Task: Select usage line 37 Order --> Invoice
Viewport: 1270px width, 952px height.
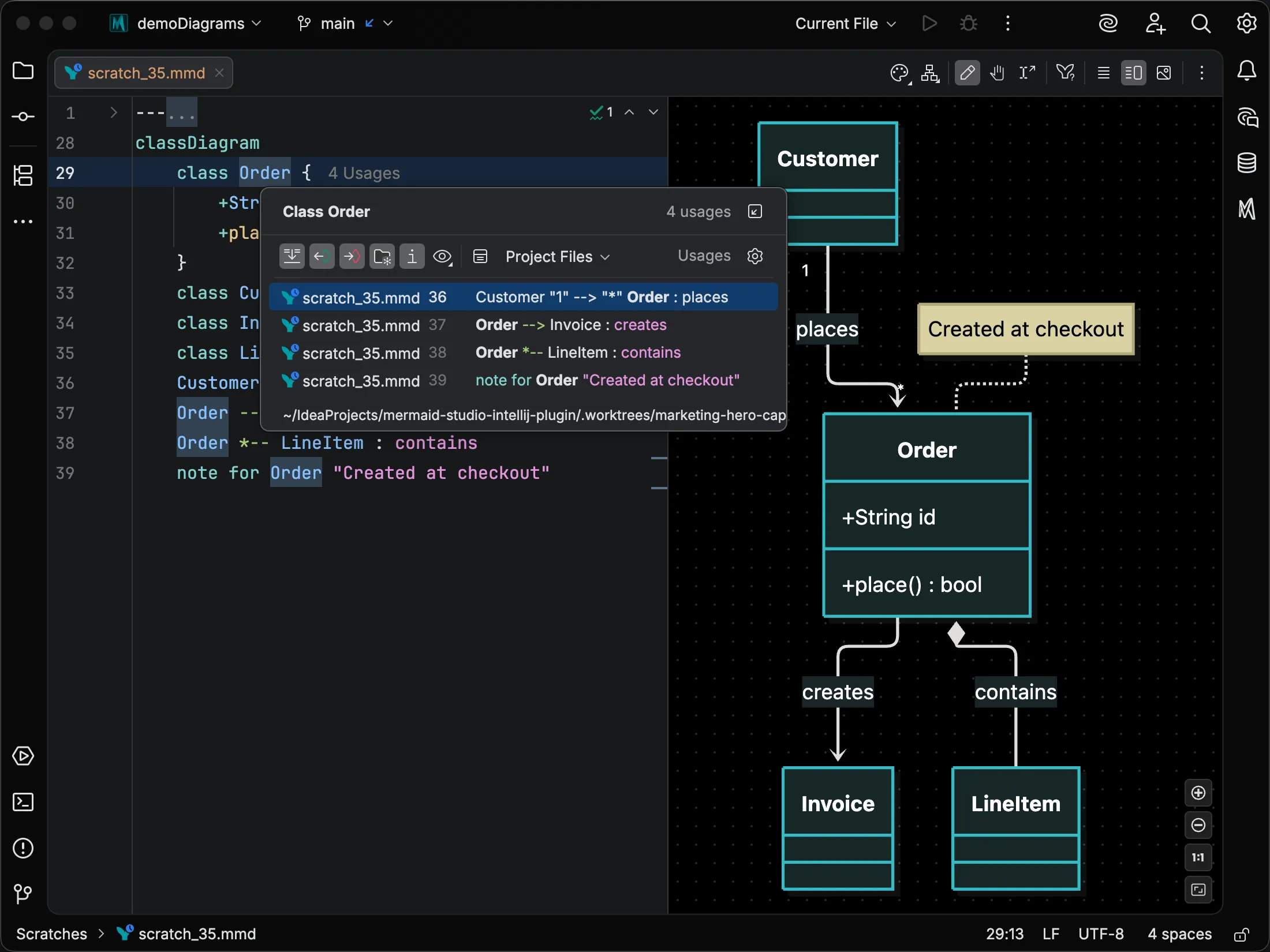Action: (524, 325)
